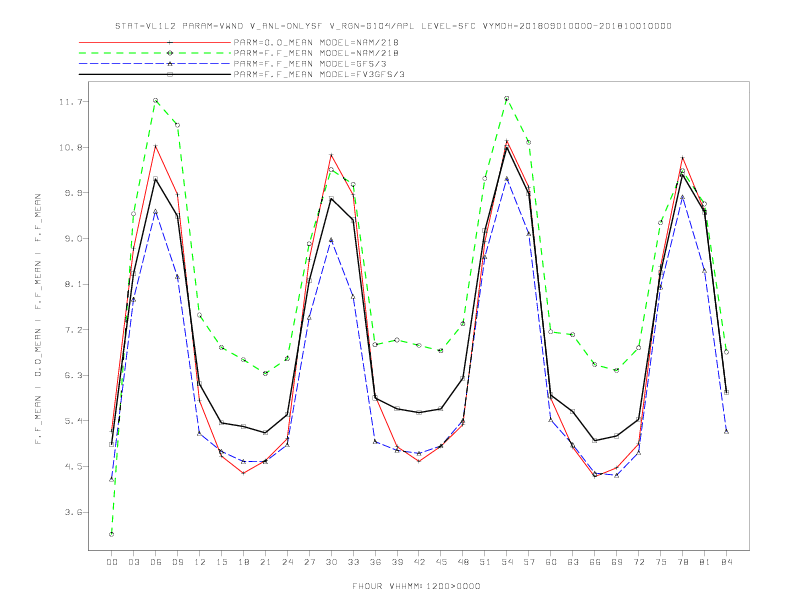
Task: Click x-axis forecast hour label 30
Action: (331, 562)
